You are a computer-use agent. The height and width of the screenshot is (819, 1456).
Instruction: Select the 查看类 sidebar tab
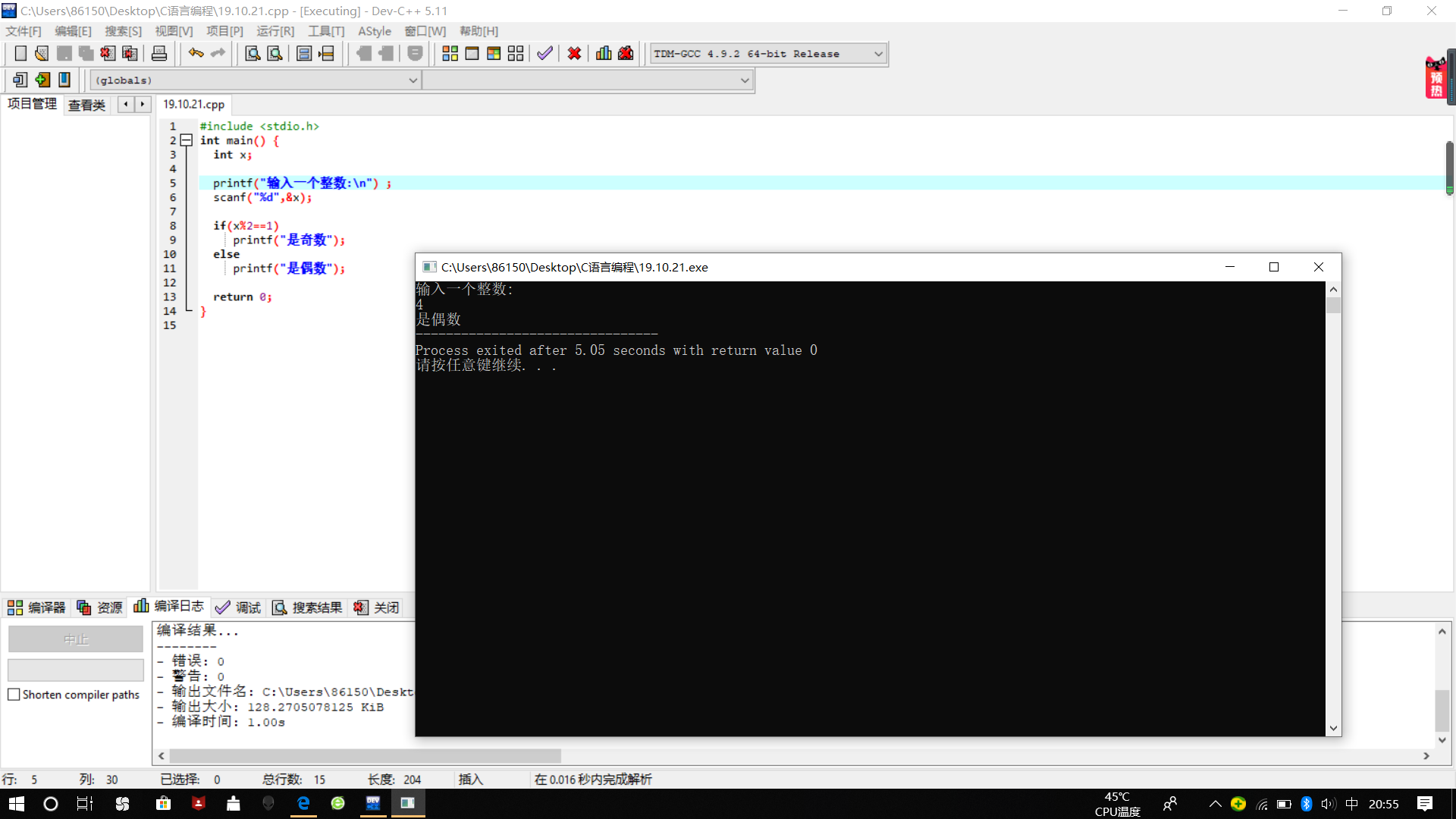coord(86,105)
